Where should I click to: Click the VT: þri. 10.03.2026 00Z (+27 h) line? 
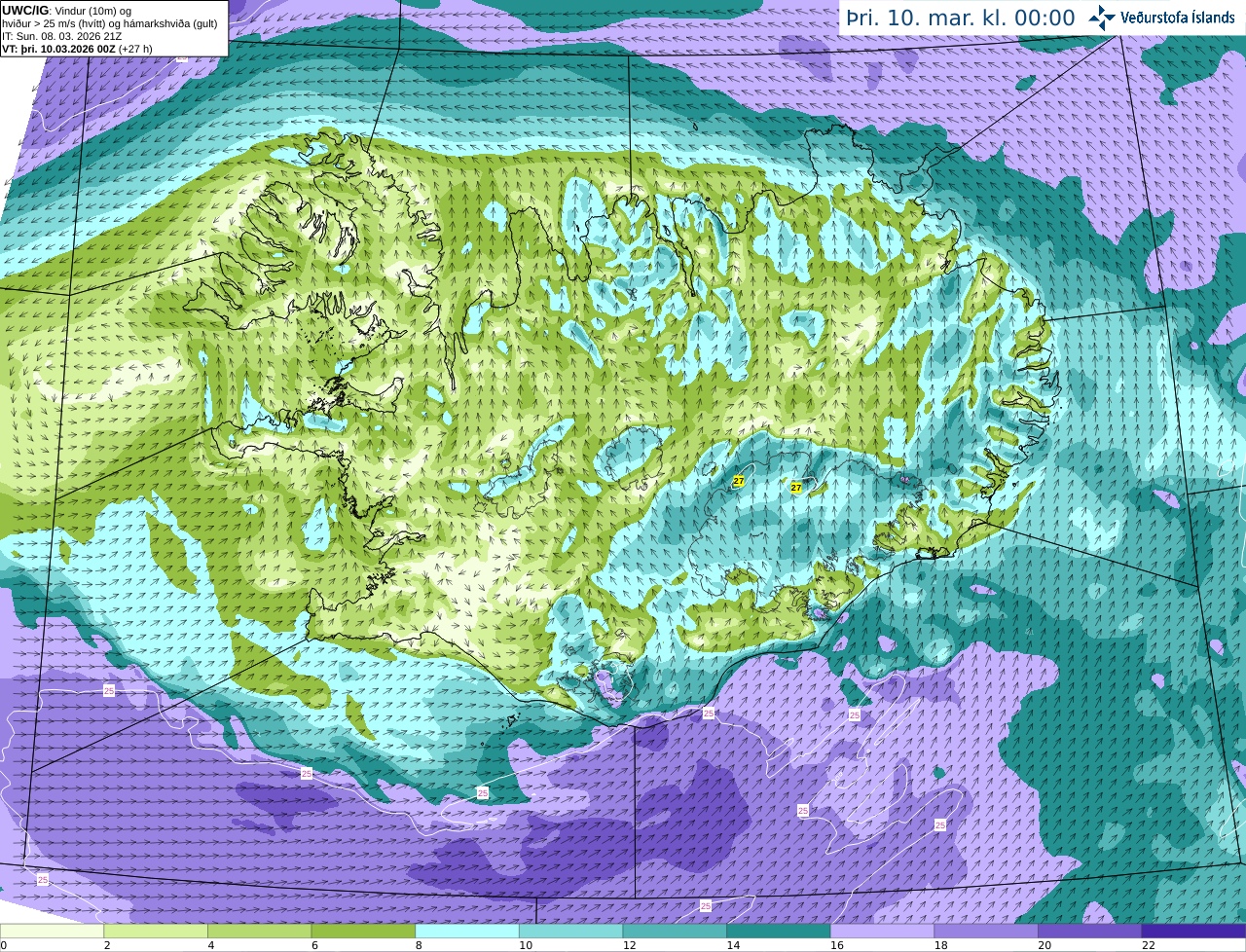tap(77, 48)
